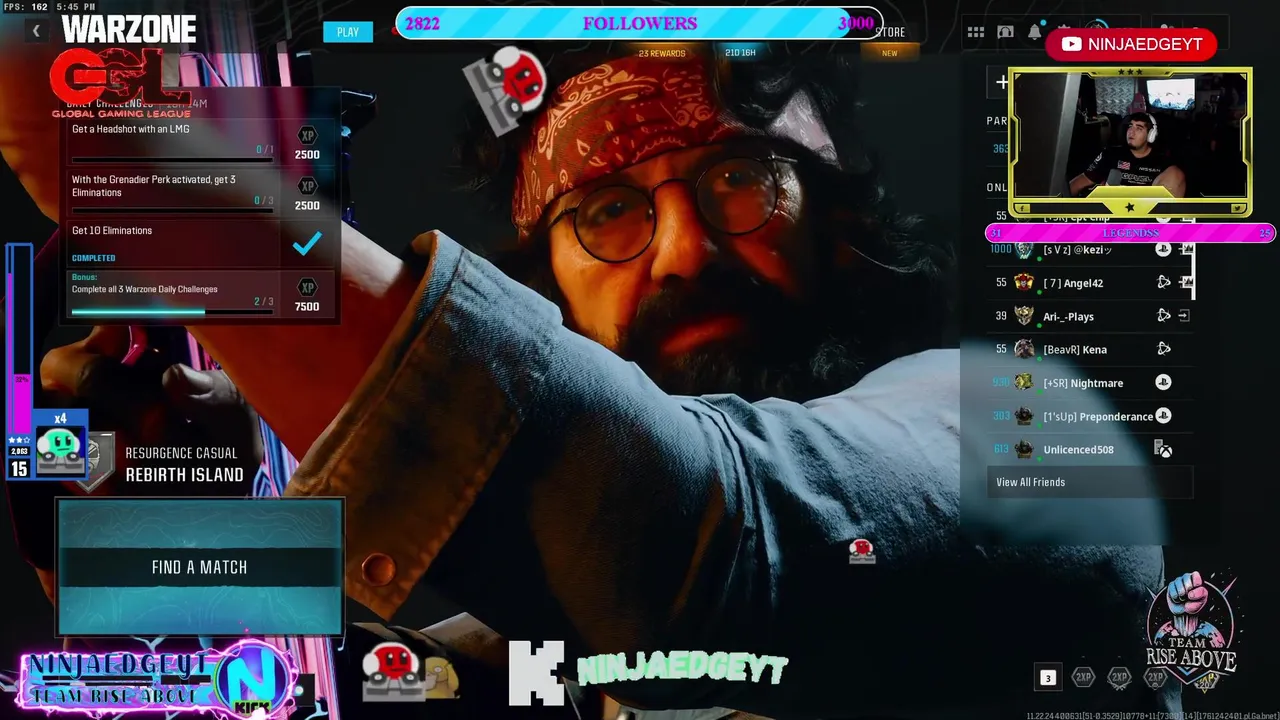Screen dimensions: 1280x720
Task: Open the STORE tab
Action: [x=890, y=32]
